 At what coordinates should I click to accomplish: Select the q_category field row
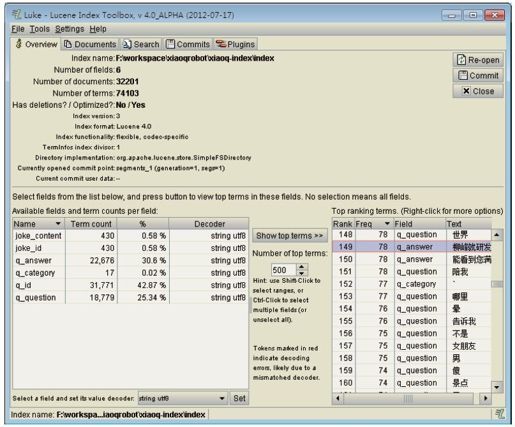click(130, 273)
